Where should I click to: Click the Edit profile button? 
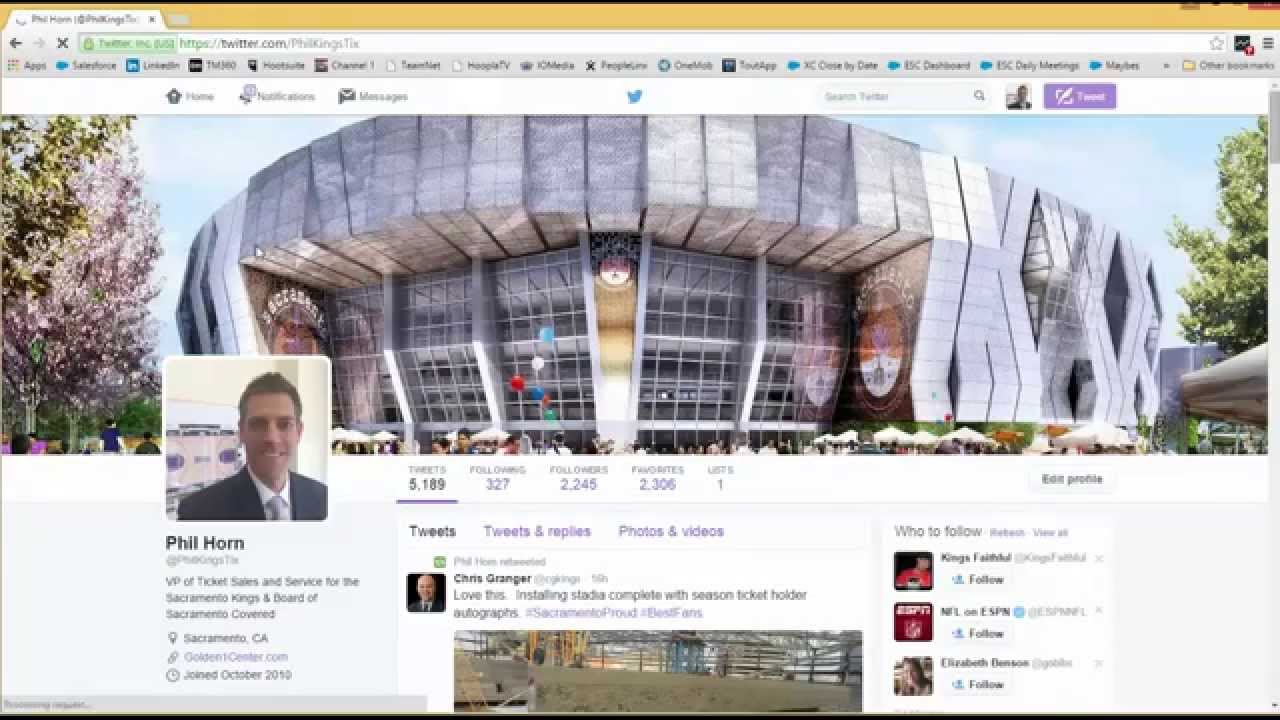(x=1072, y=479)
